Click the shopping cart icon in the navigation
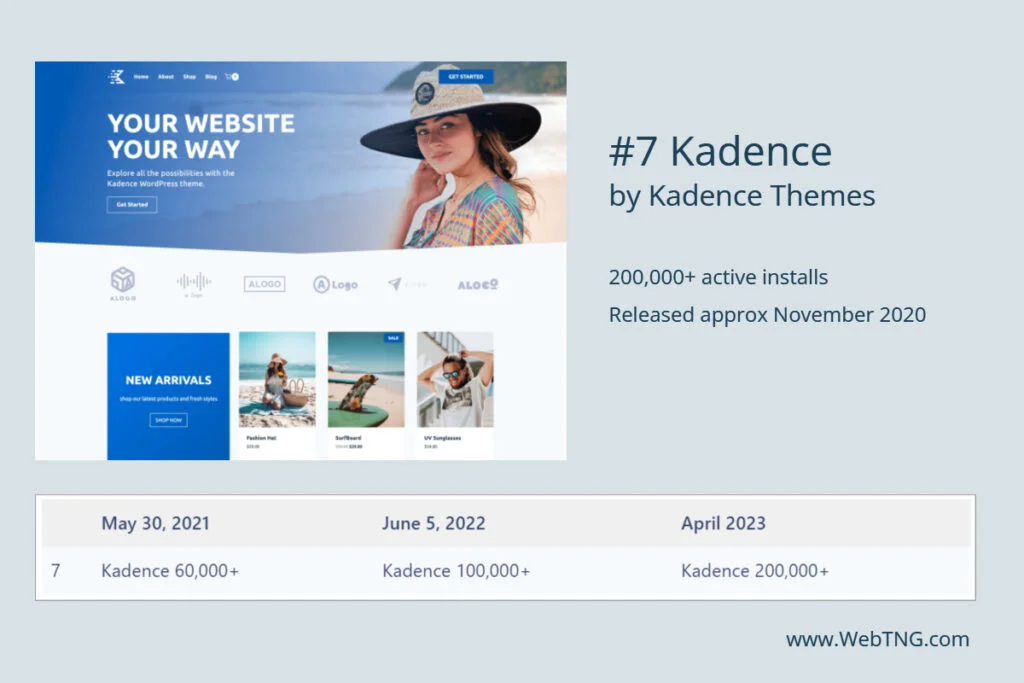This screenshot has width=1024, height=683. tap(233, 77)
